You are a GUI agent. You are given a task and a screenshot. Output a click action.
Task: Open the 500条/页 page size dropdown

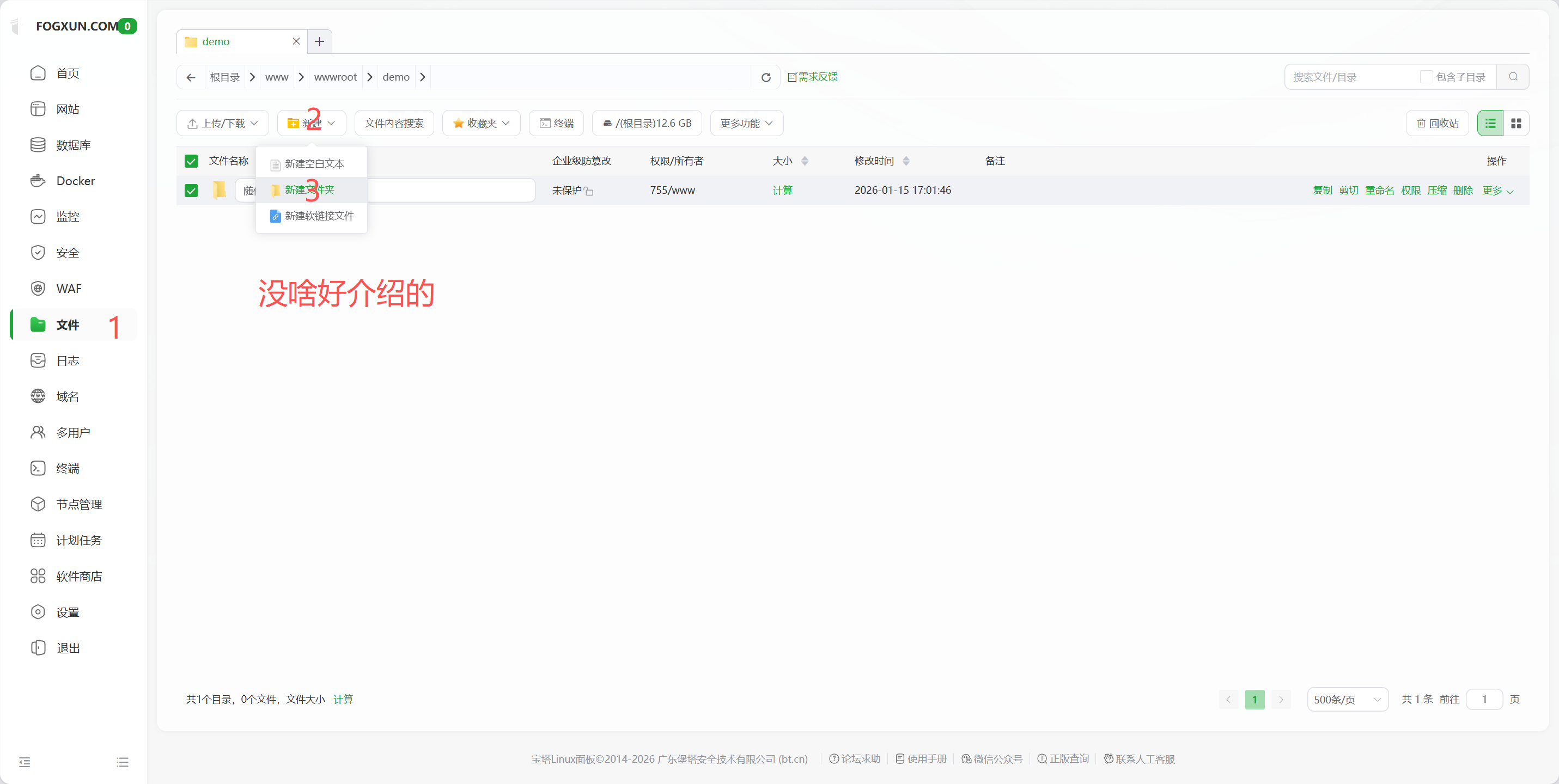1347,699
